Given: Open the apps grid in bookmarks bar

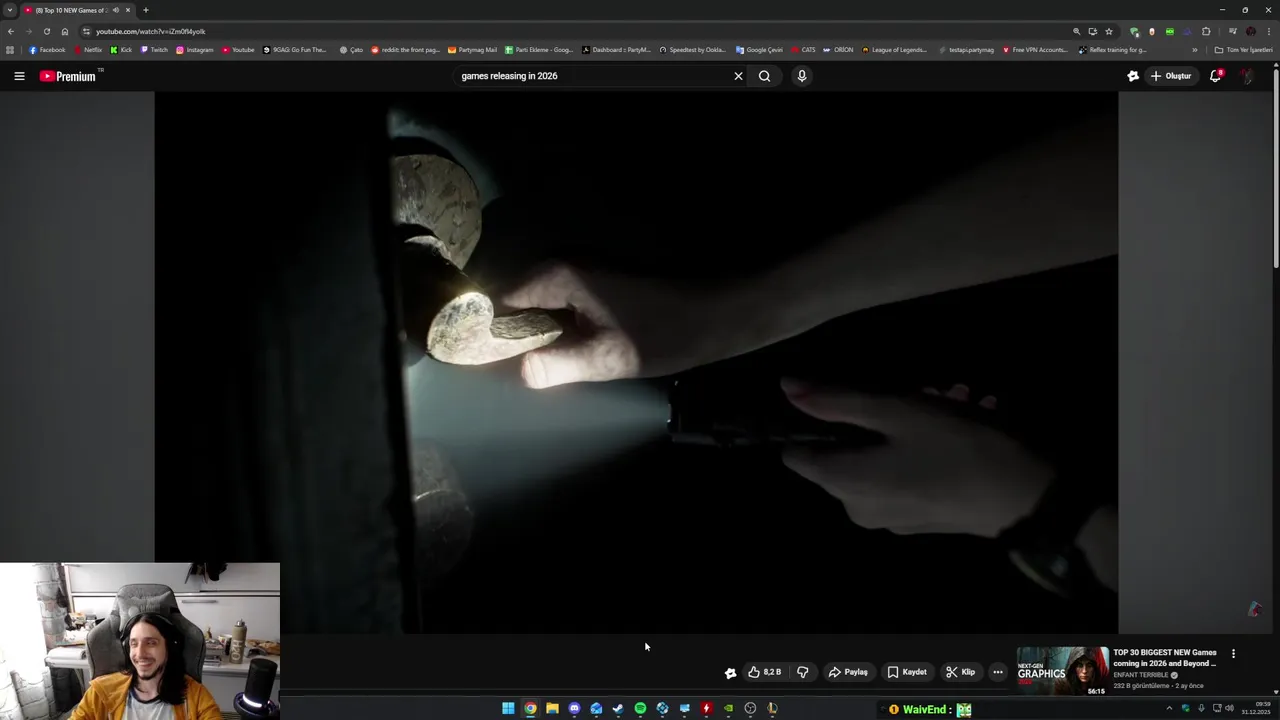Looking at the screenshot, I should [10, 50].
